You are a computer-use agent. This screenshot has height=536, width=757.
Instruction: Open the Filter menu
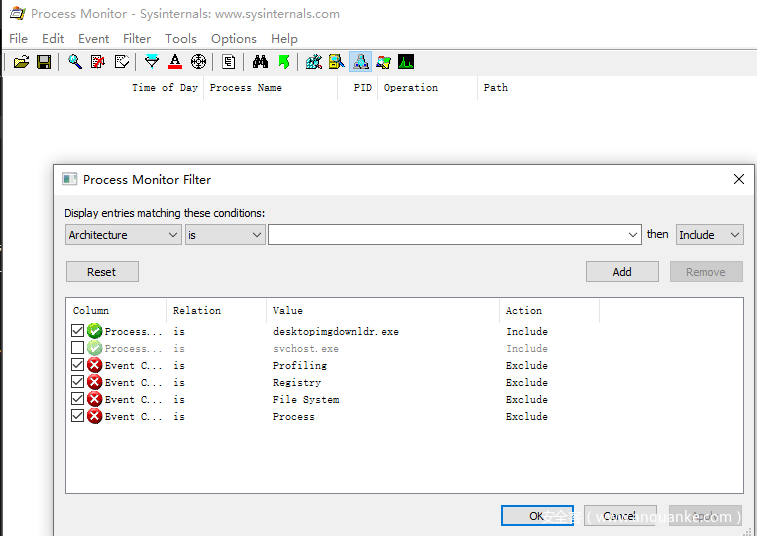click(x=137, y=39)
